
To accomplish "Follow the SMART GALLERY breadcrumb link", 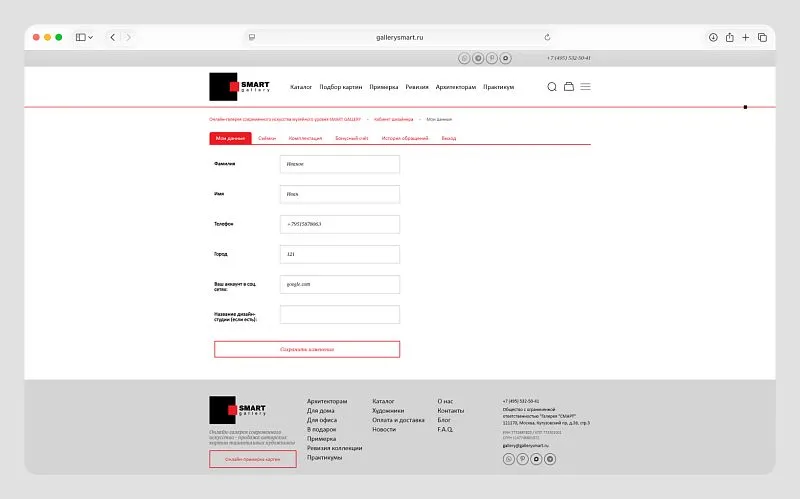I will [285, 119].
